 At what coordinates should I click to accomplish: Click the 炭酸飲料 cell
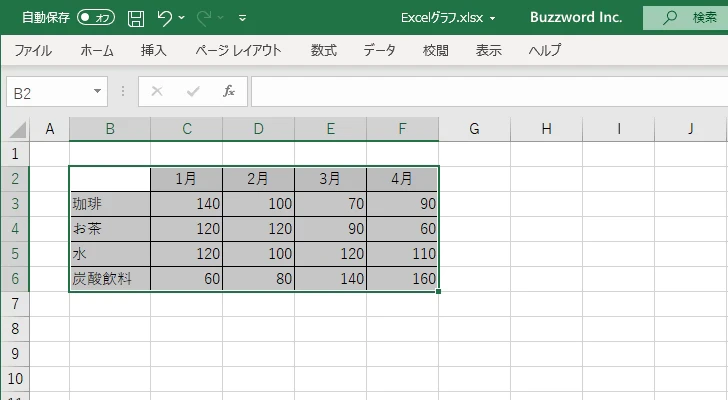[x=110, y=279]
